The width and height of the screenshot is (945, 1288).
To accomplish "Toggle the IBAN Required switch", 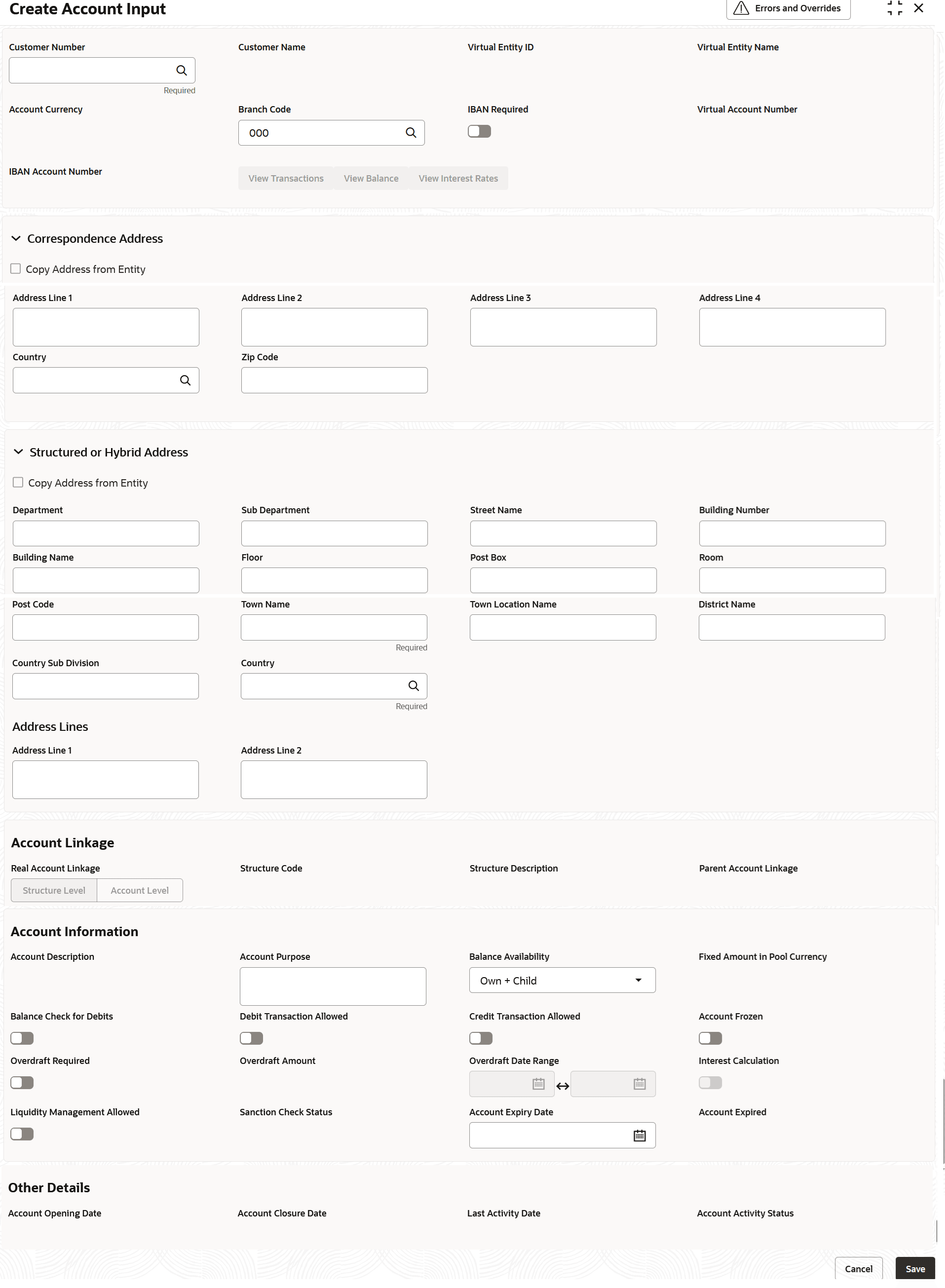I will [x=479, y=132].
